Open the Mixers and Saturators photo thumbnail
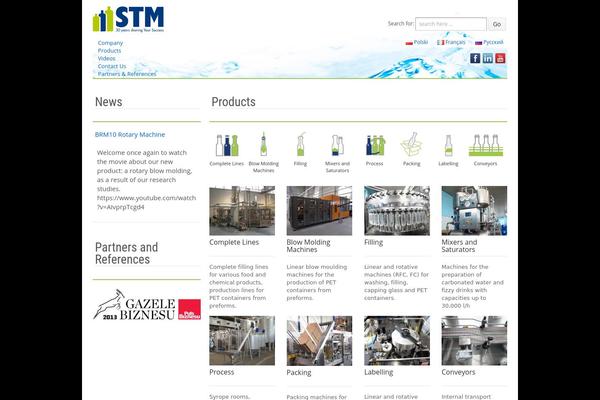Viewport: 600px width, 400px height. 474,211
